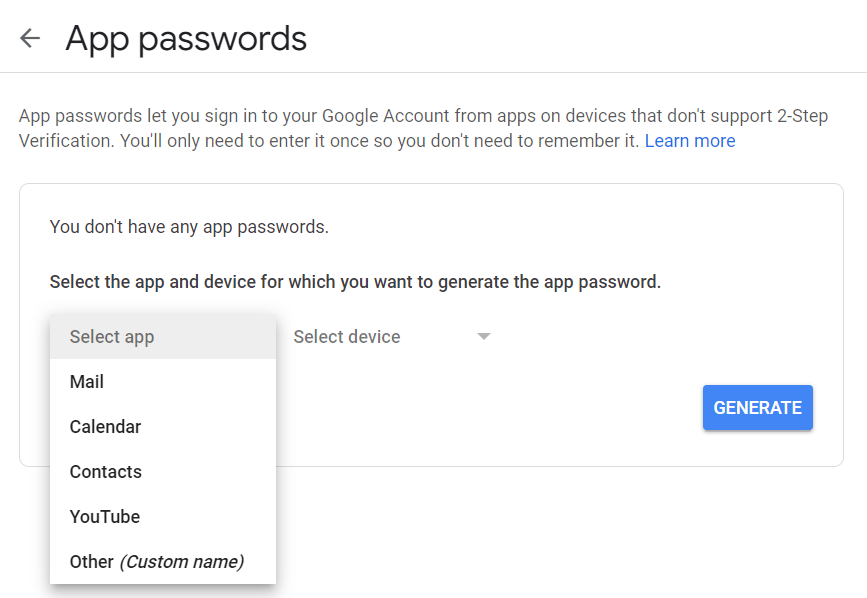This screenshot has width=867, height=598.
Task: Click blank space right of the Select device dropdown
Action: point(652,337)
